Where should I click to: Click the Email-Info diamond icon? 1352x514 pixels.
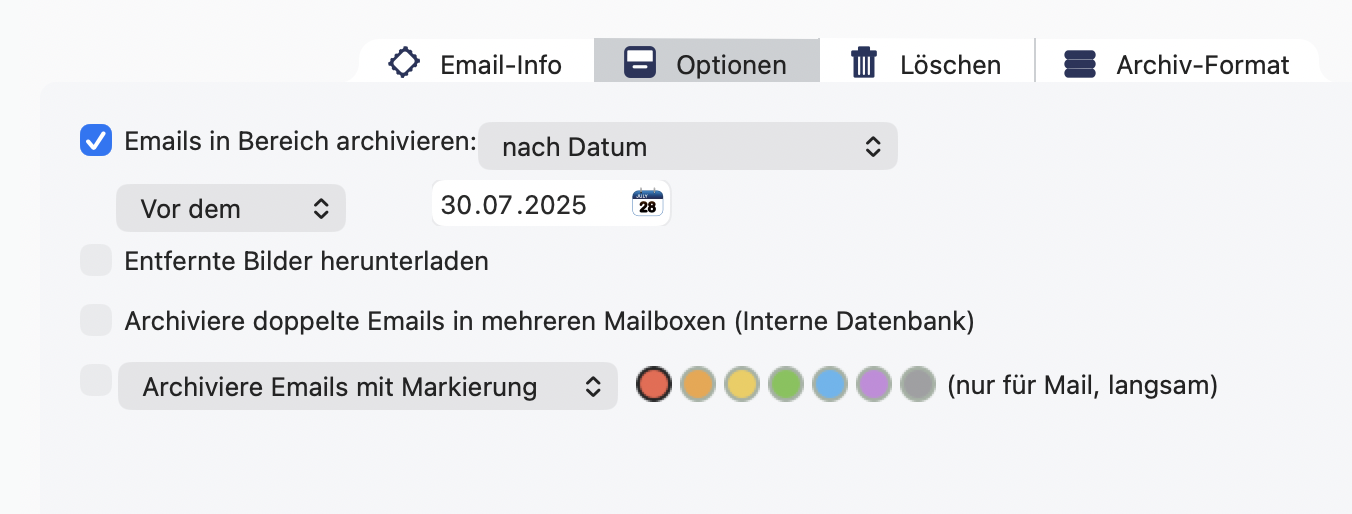click(403, 63)
